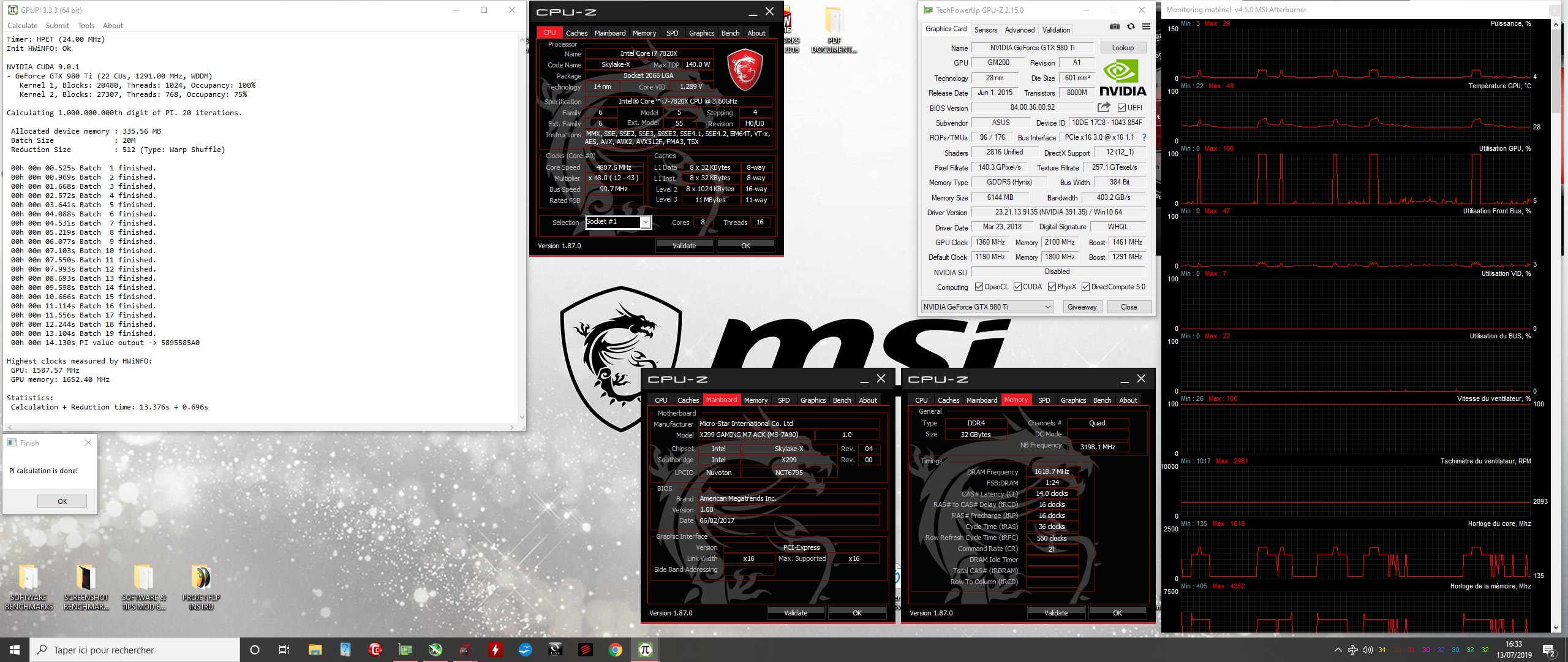This screenshot has height=662, width=1568.
Task: Open the Tools menu in GPUPI
Action: click(86, 26)
